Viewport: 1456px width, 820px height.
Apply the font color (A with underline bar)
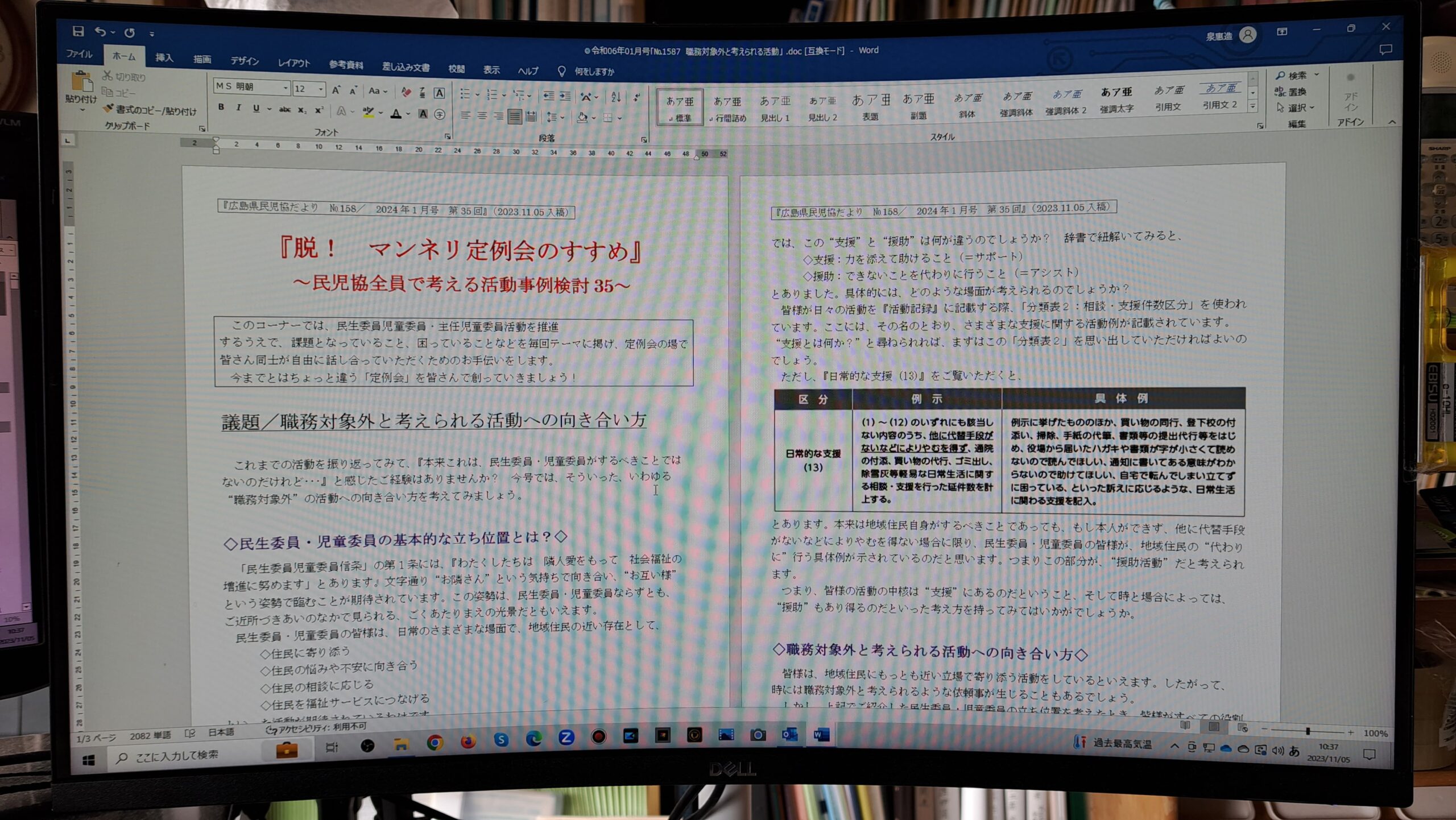click(396, 114)
